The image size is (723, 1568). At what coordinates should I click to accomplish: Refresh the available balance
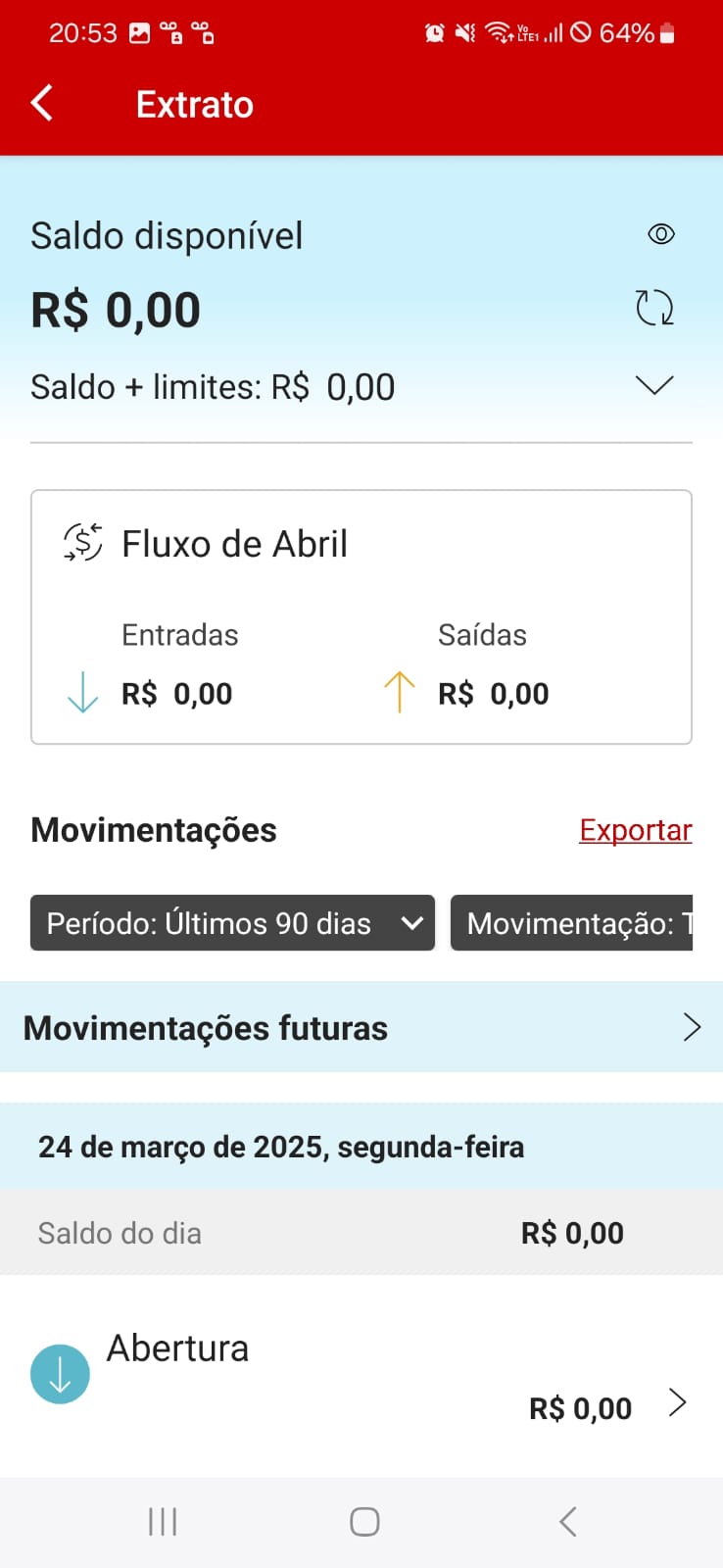(654, 308)
